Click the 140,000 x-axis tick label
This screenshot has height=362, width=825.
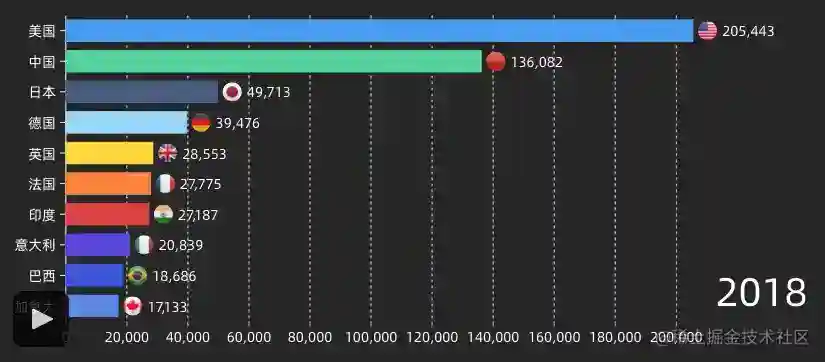493,337
